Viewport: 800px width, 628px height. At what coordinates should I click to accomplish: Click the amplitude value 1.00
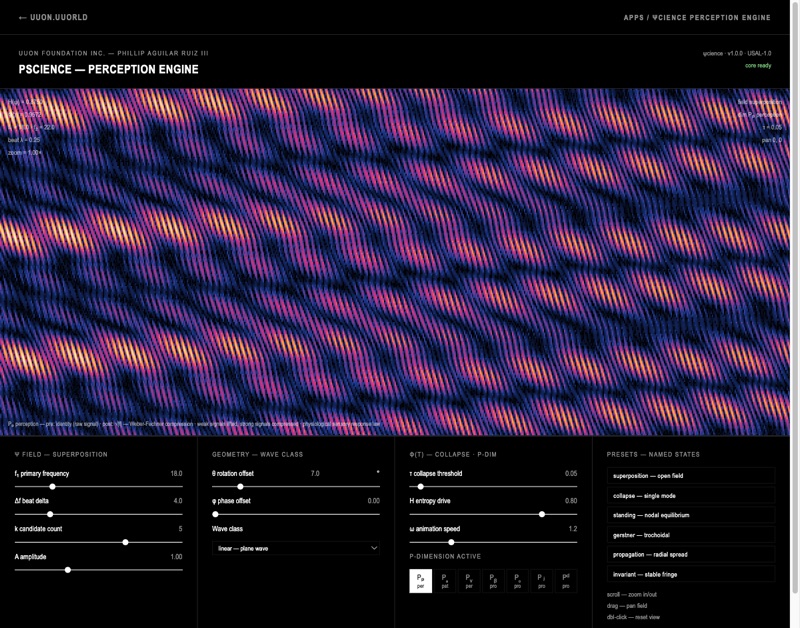click(176, 557)
